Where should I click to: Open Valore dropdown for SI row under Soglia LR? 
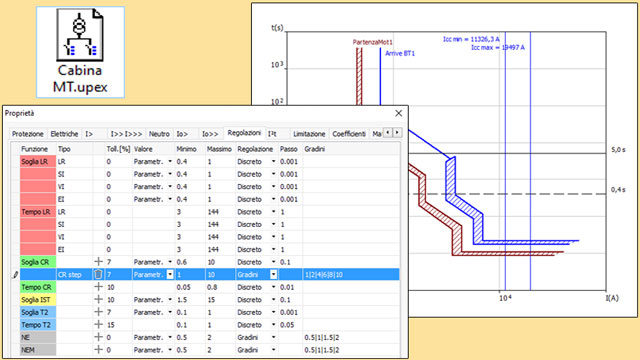click(x=170, y=174)
